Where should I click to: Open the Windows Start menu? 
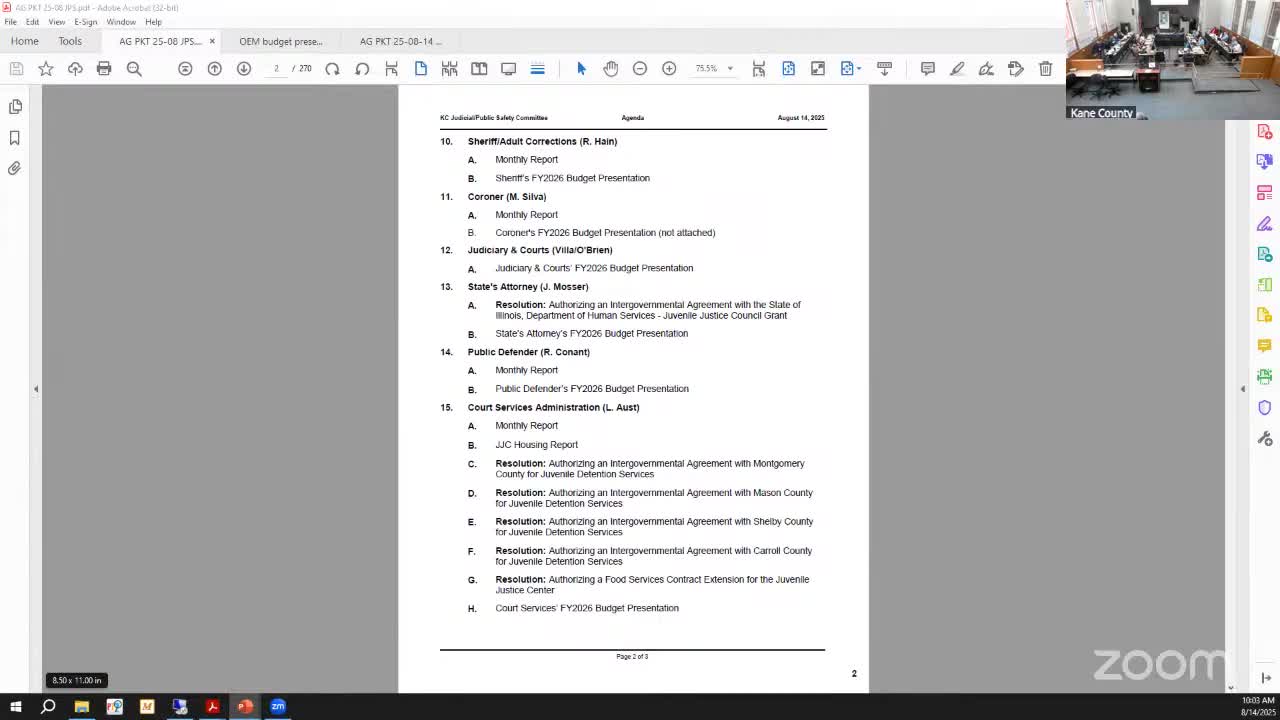(x=16, y=707)
